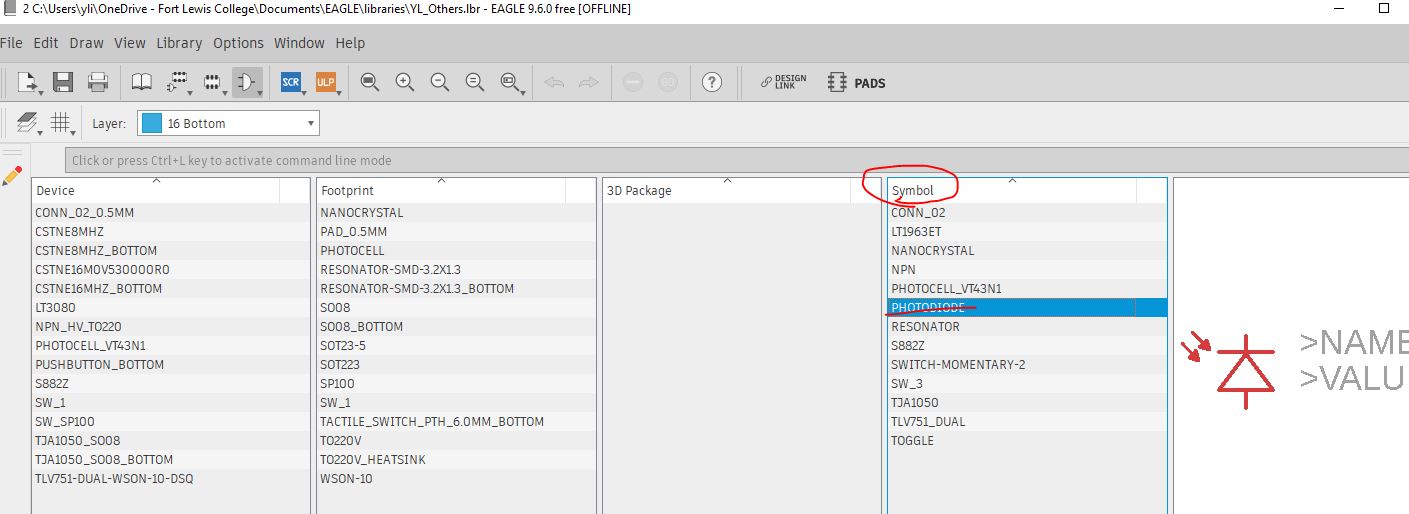Select the Symbol editor gate icon

click(x=246, y=82)
